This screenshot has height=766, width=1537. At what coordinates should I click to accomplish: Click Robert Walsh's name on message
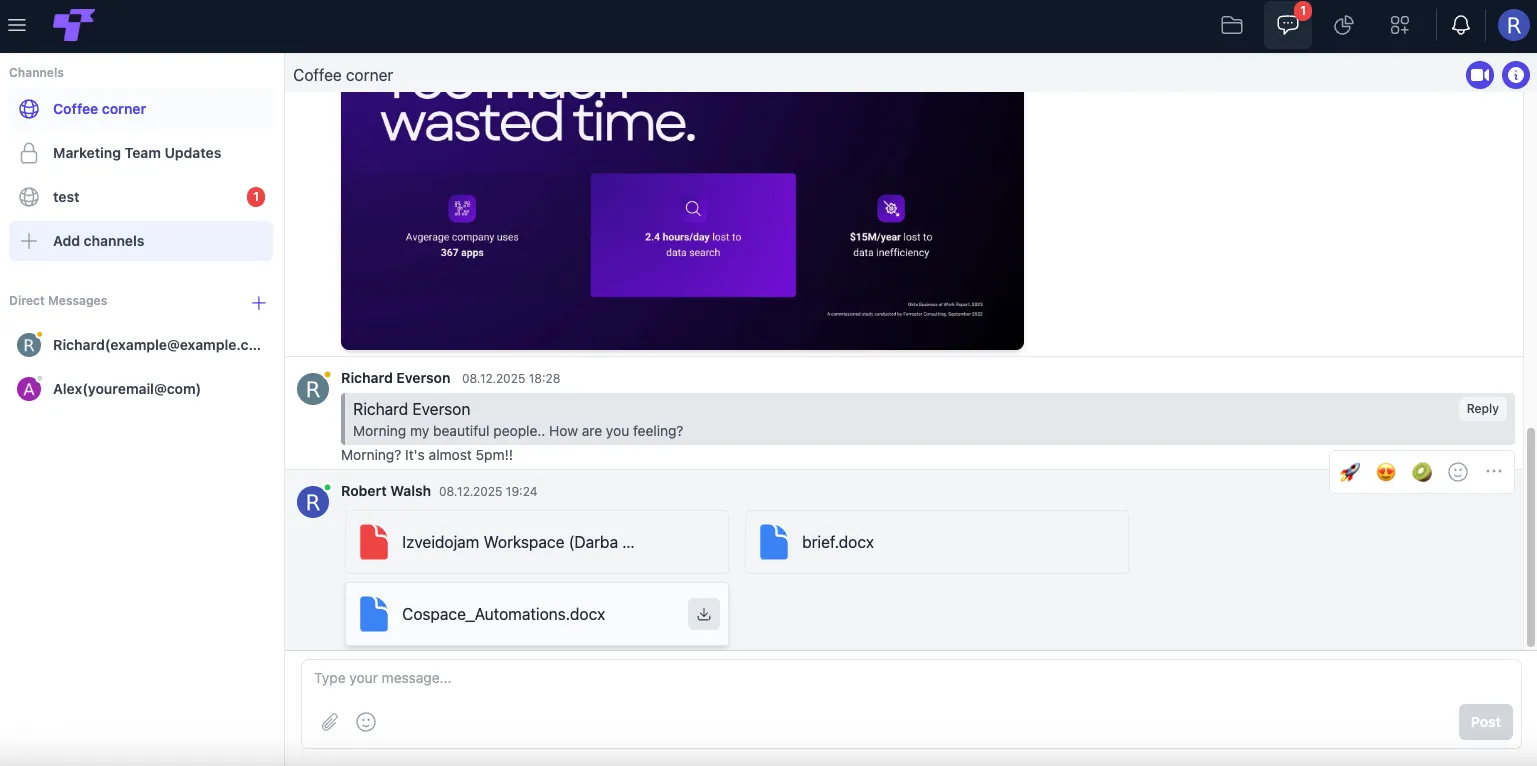pos(386,491)
